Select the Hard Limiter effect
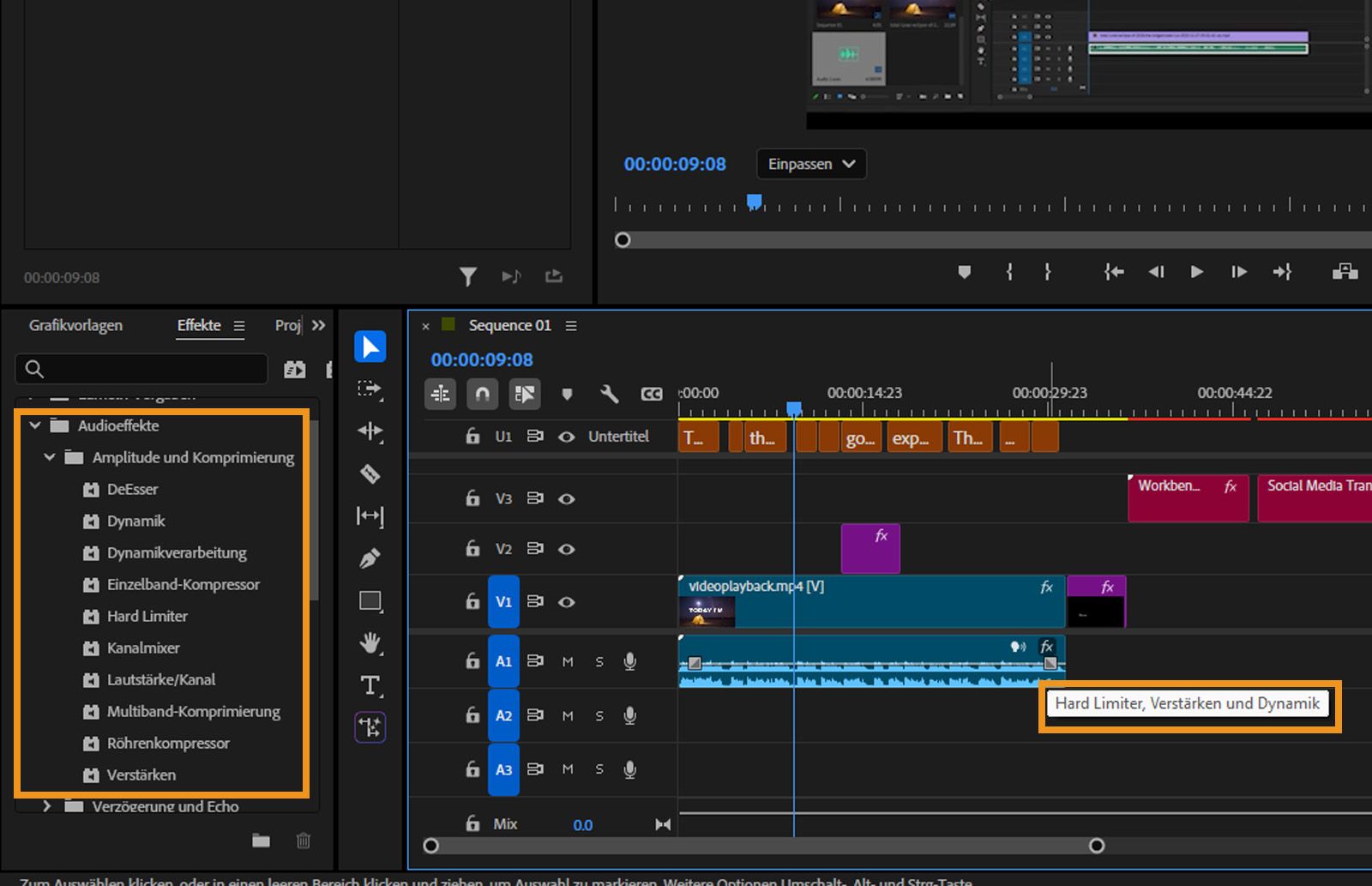The width and height of the screenshot is (1372, 886). point(147,616)
